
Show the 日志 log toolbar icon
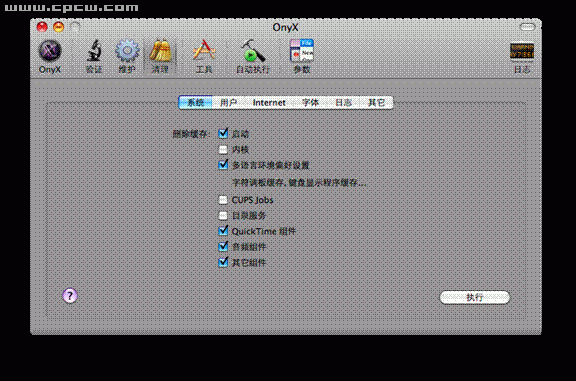(522, 57)
